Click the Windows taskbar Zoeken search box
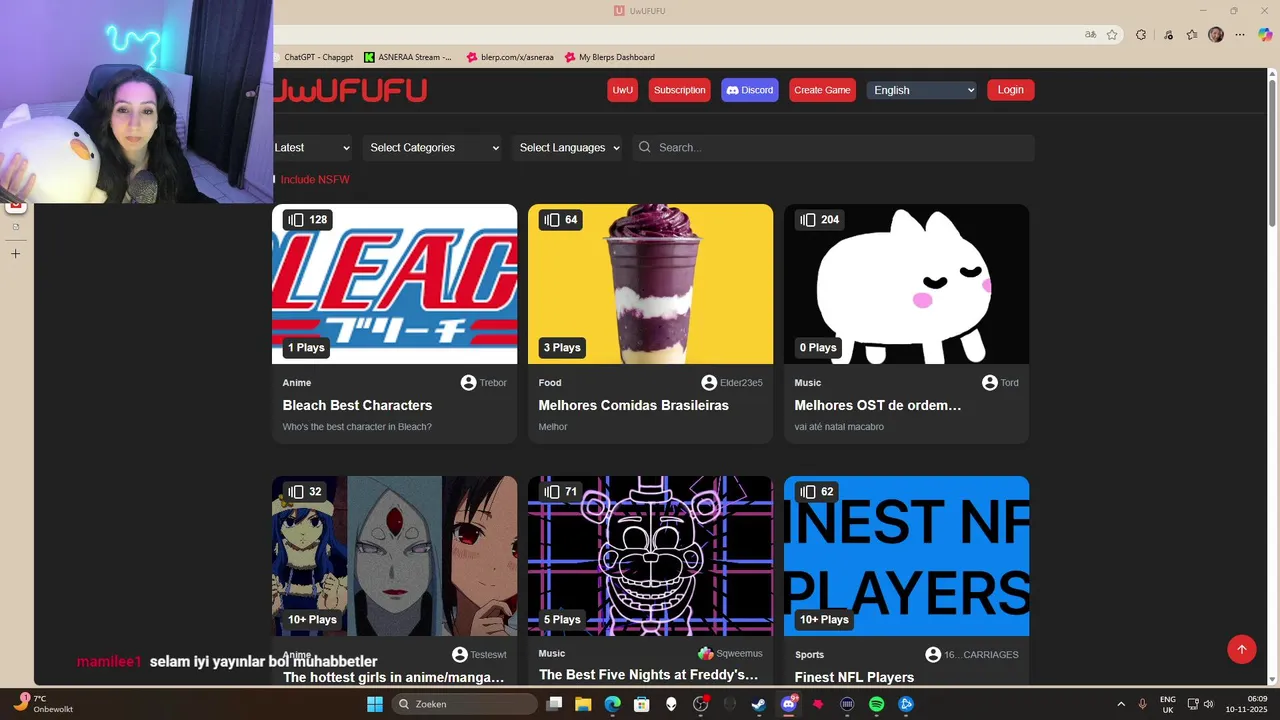The image size is (1280, 720). pyautogui.click(x=465, y=704)
